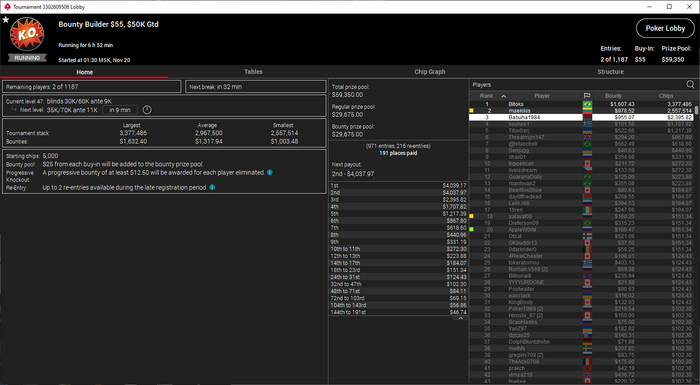Open the progressive knockout info icon
The height and width of the screenshot is (385, 700).
pyautogui.click(x=270, y=172)
